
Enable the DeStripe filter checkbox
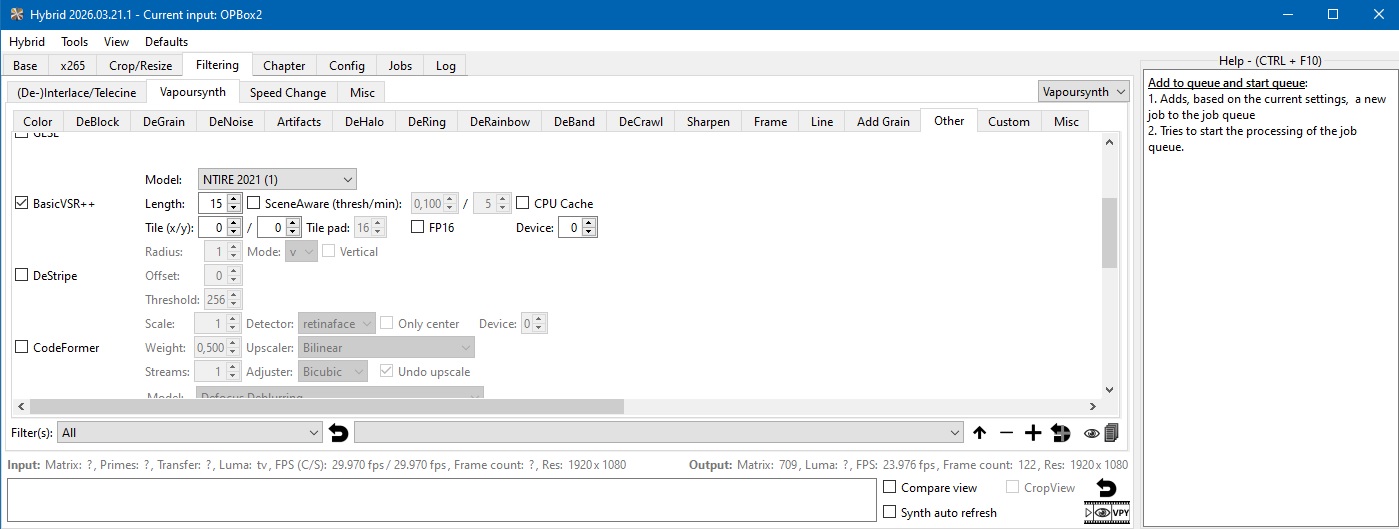point(22,275)
